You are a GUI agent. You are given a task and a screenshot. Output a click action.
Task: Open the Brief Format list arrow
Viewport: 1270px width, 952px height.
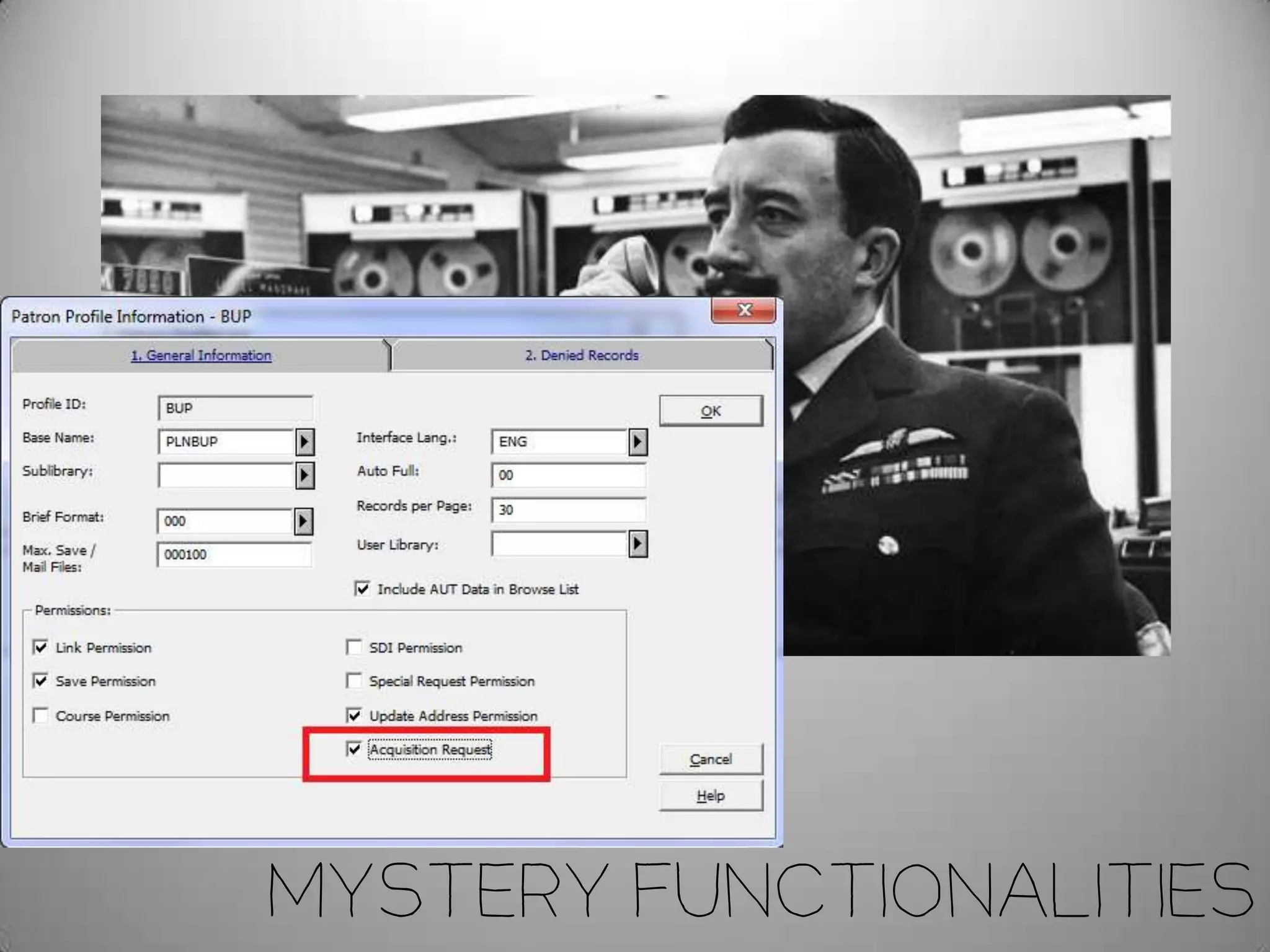click(303, 521)
